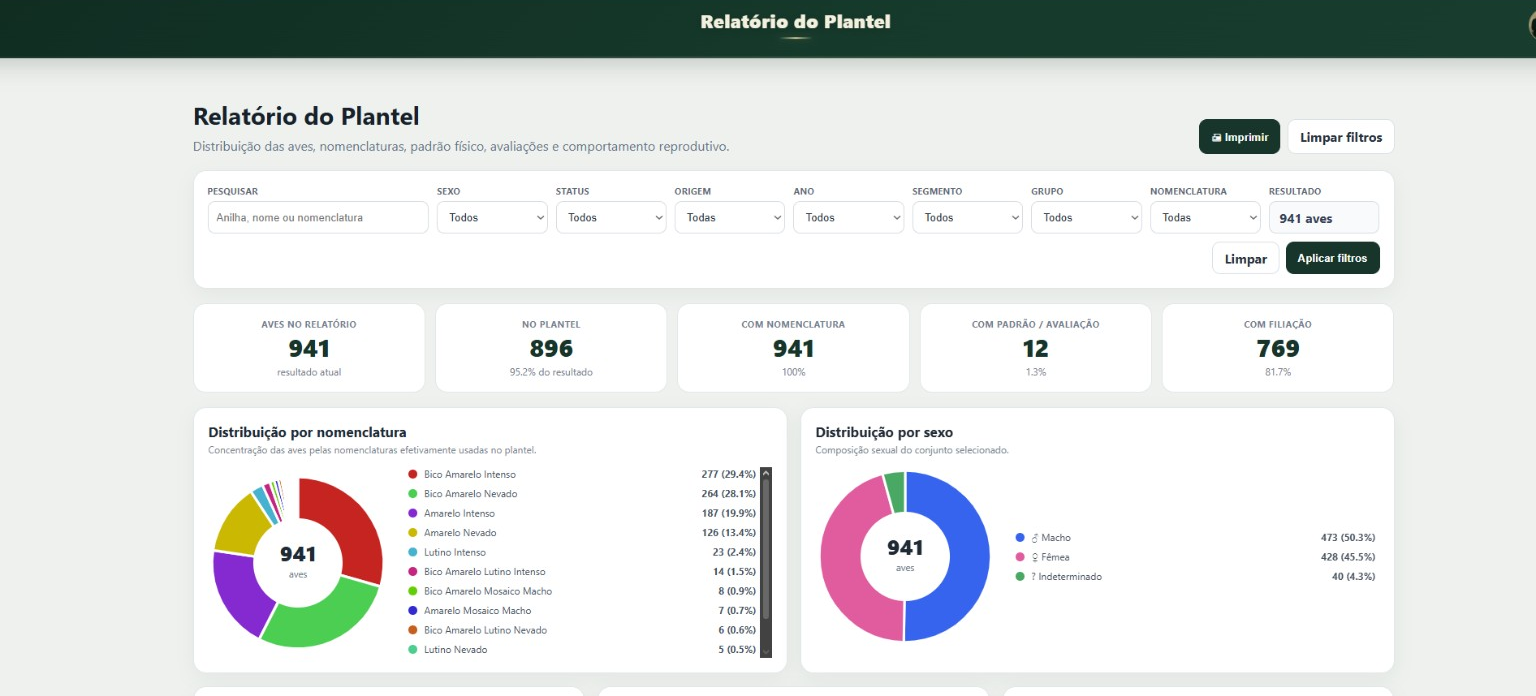Viewport: 1536px width, 696px height.
Task: Click the blue dot beside Macho
Action: click(1020, 538)
